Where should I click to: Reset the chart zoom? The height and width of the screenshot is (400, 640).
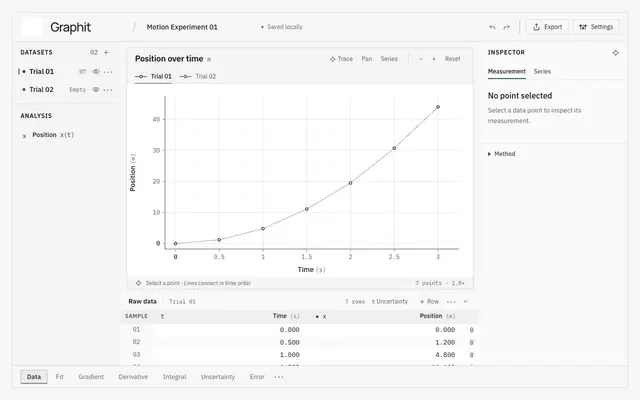pos(453,59)
